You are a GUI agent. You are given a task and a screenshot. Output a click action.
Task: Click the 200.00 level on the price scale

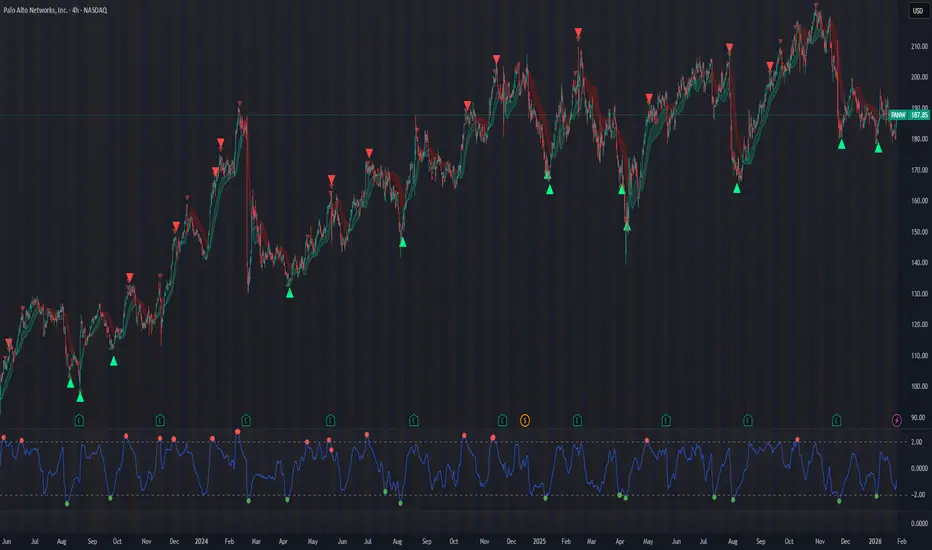pos(919,77)
